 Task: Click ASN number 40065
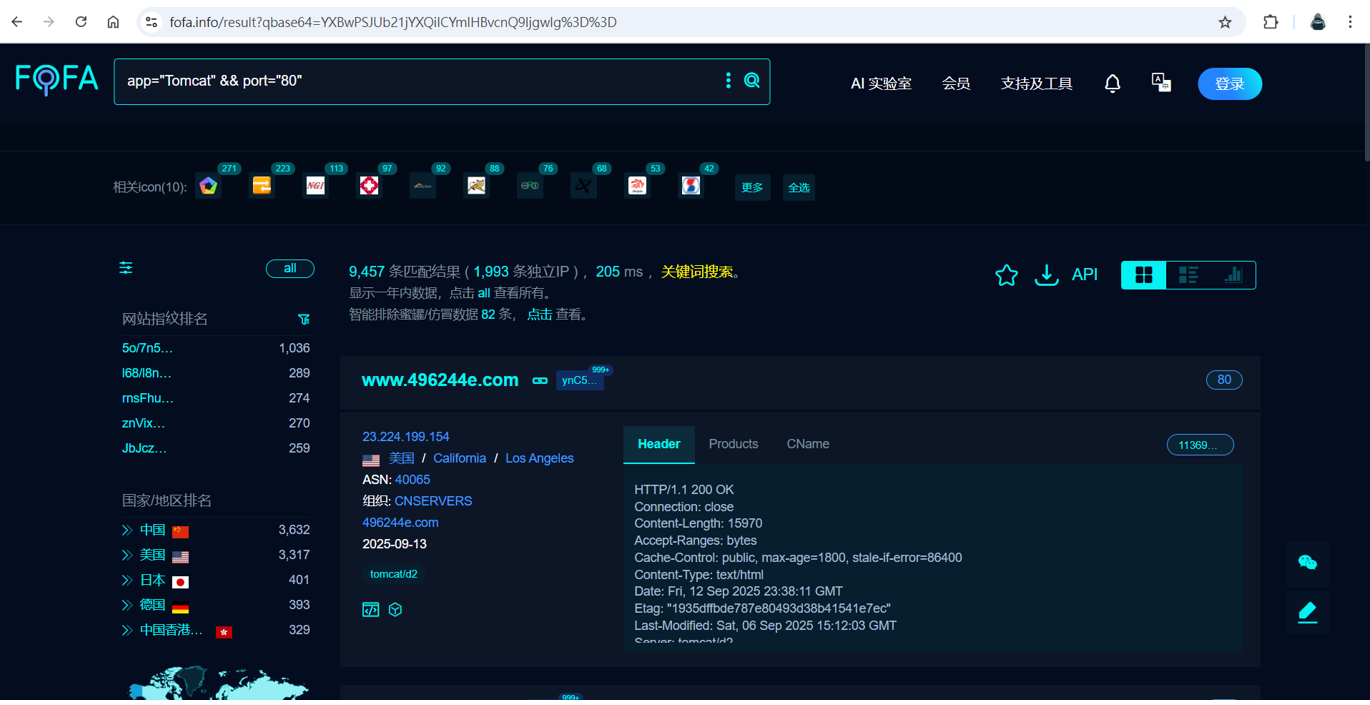412,480
